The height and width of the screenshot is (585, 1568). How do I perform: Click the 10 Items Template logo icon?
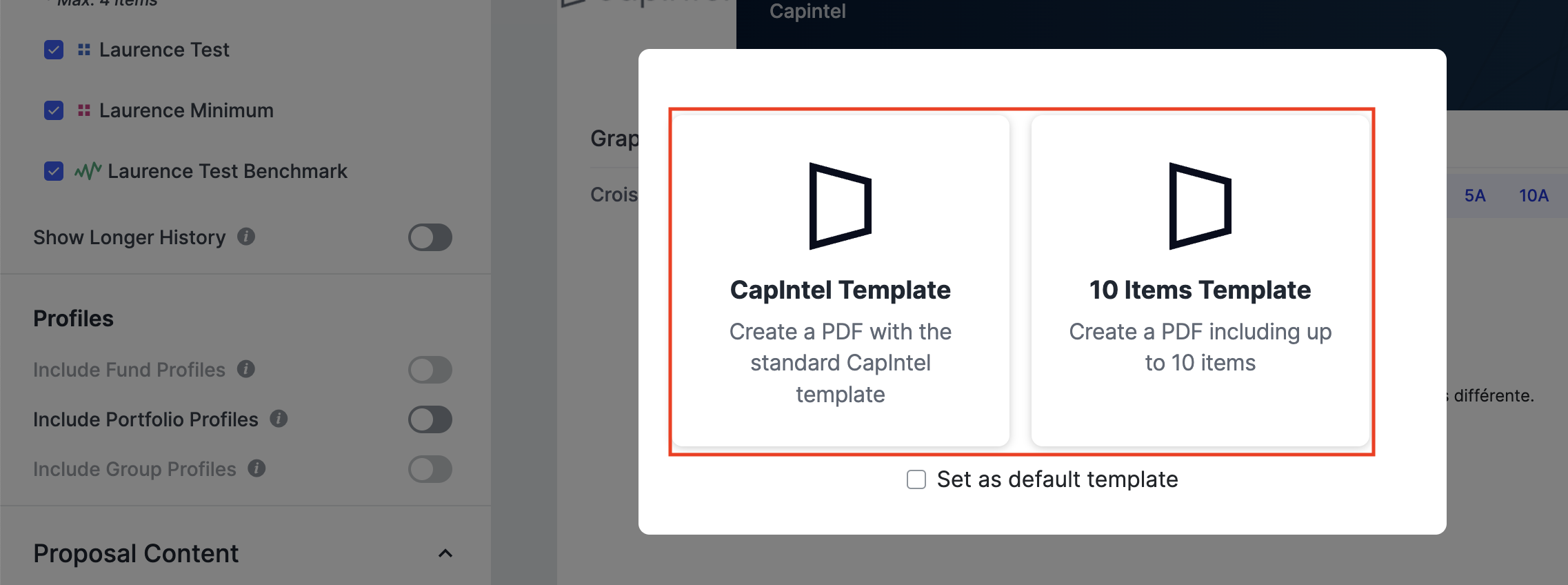[x=1200, y=206]
